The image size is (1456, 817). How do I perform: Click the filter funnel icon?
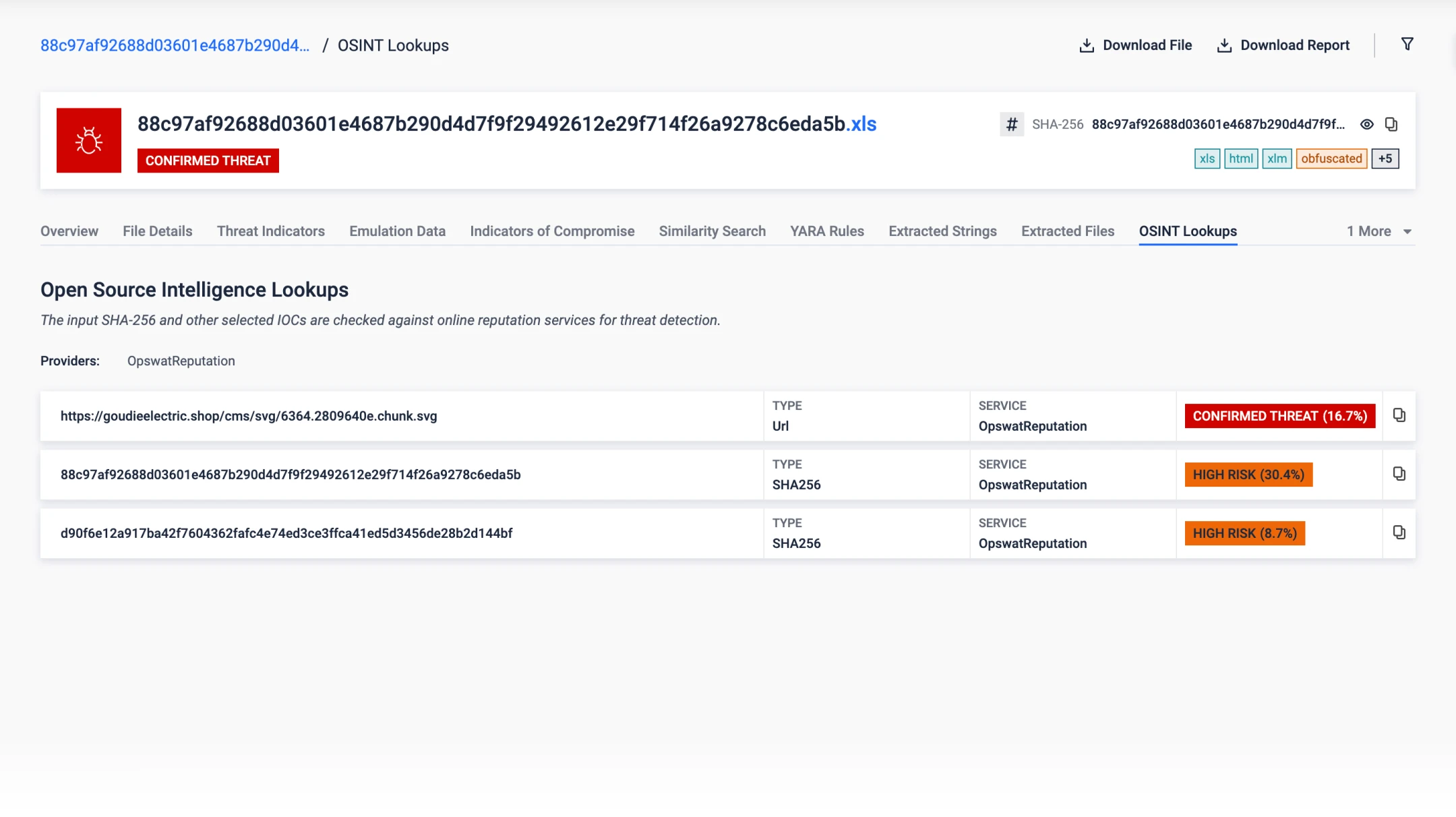[x=1407, y=44]
